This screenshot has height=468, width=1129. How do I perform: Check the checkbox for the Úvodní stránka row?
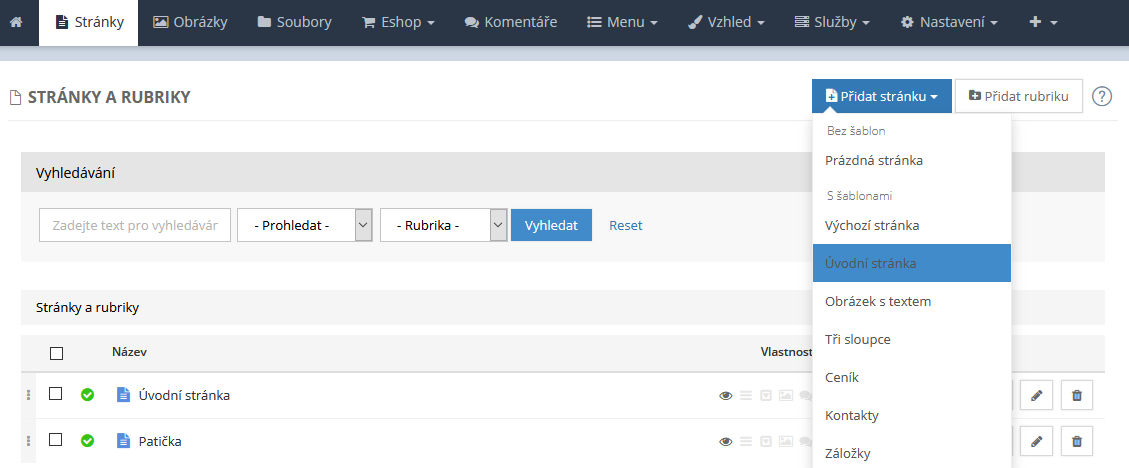tap(56, 394)
